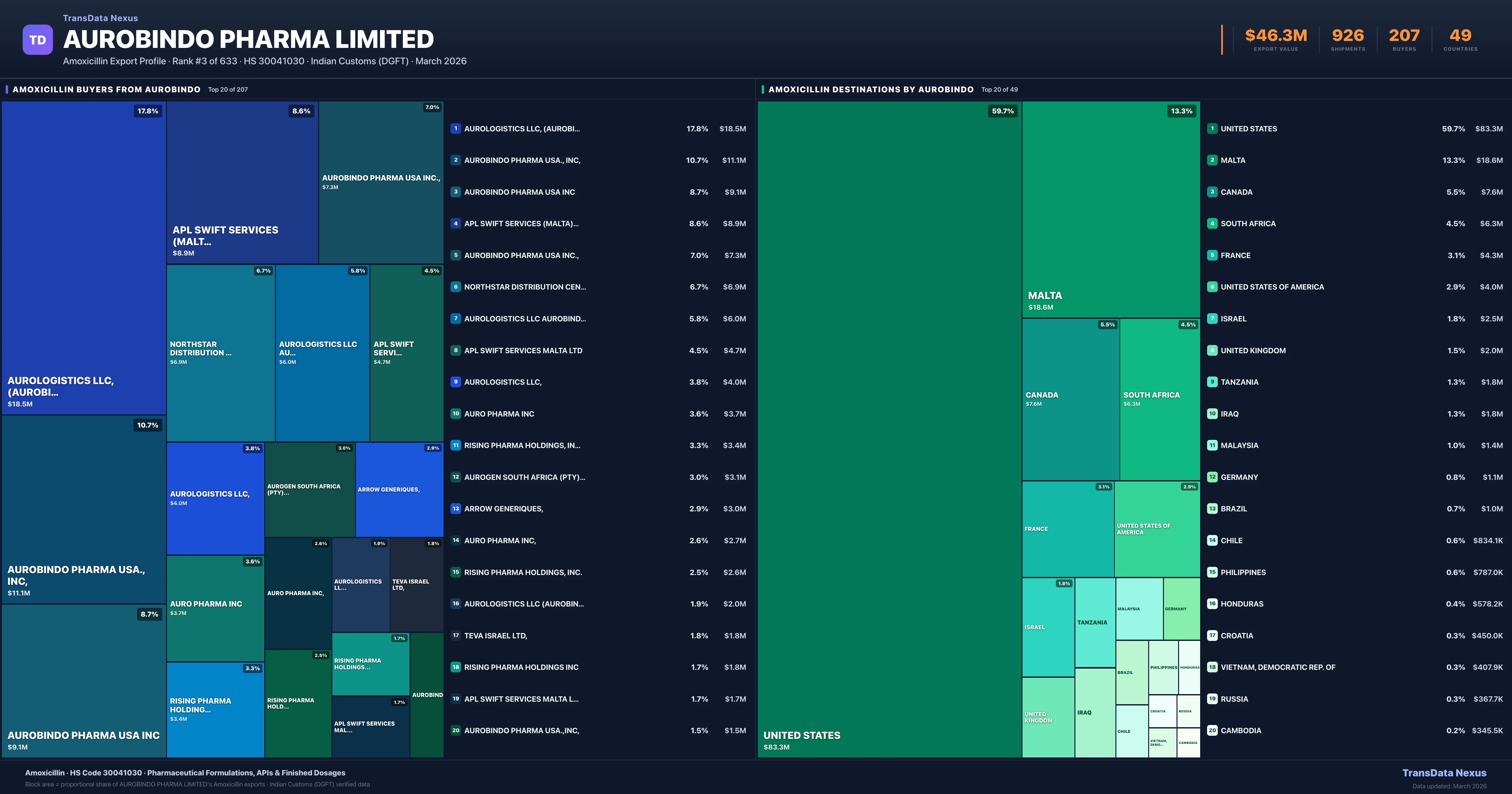This screenshot has width=1512, height=794.
Task: Select the rank 10 badge beside AURO PHARMA INC
Action: point(455,413)
